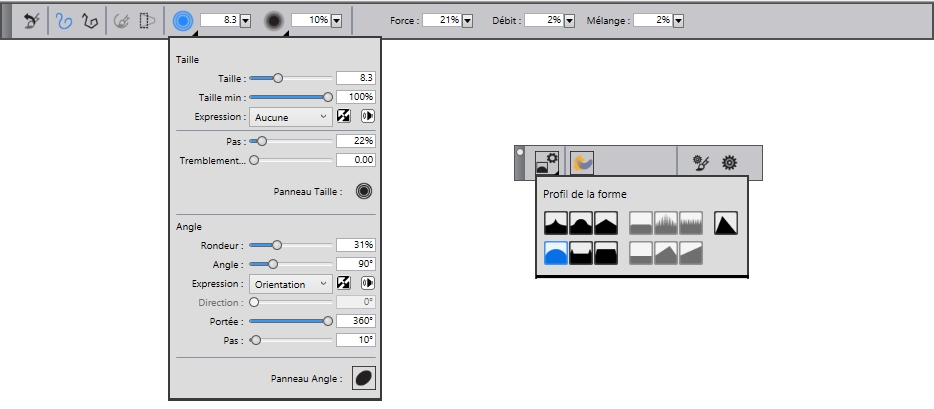Select the blue highlighted dome shape profile
This screenshot has width=934, height=409.
pyautogui.click(x=556, y=253)
